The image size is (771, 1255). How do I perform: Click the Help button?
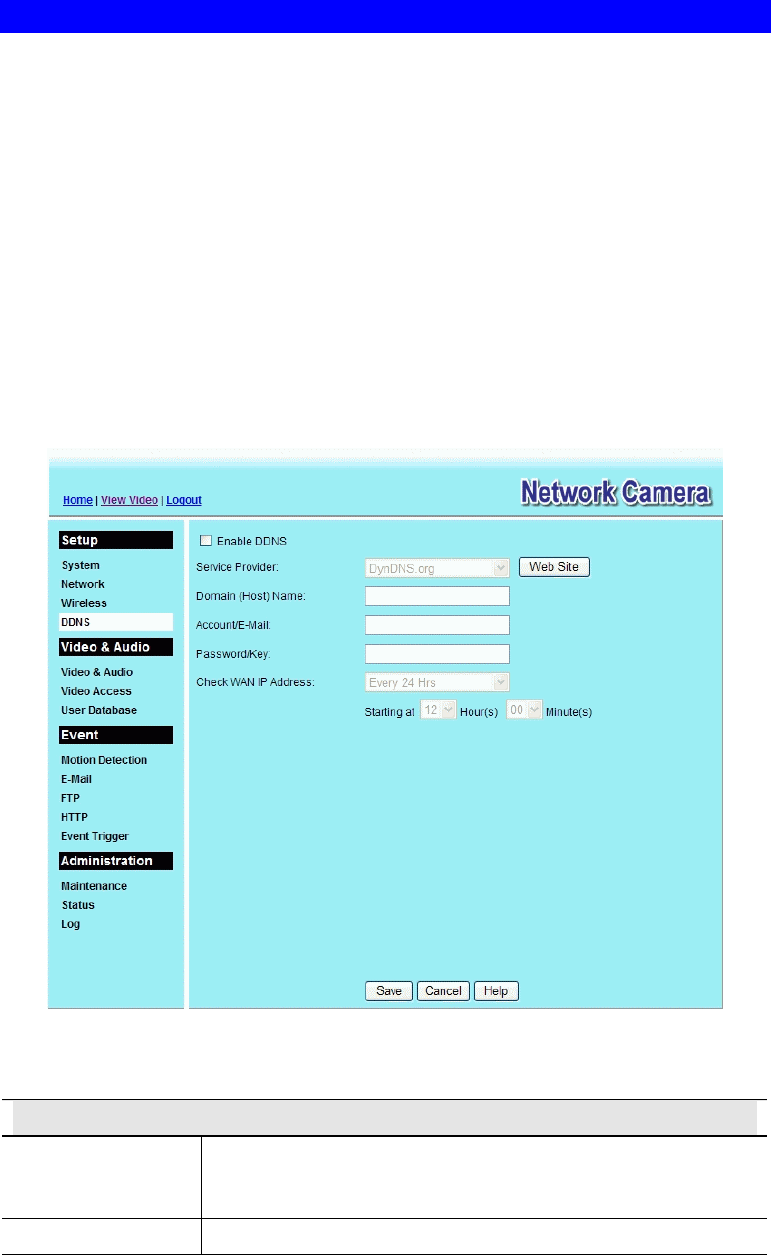(x=496, y=991)
